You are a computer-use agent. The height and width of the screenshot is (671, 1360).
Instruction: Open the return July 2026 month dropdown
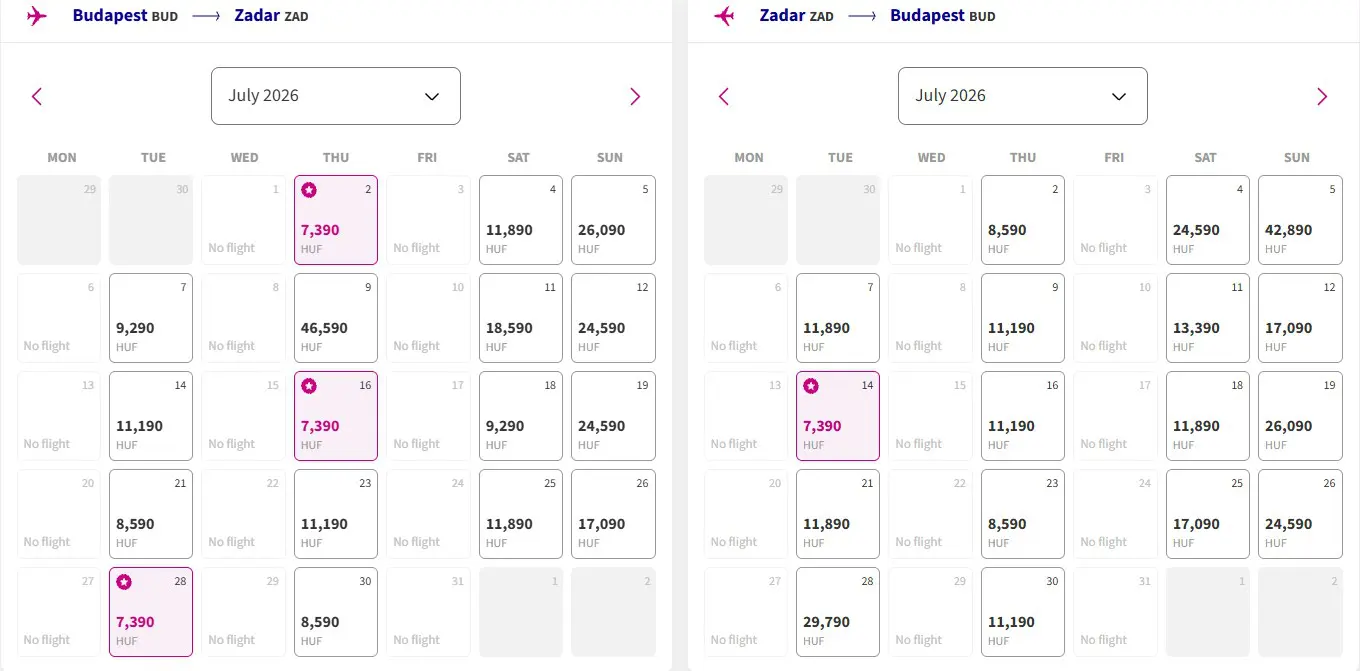click(x=1023, y=96)
